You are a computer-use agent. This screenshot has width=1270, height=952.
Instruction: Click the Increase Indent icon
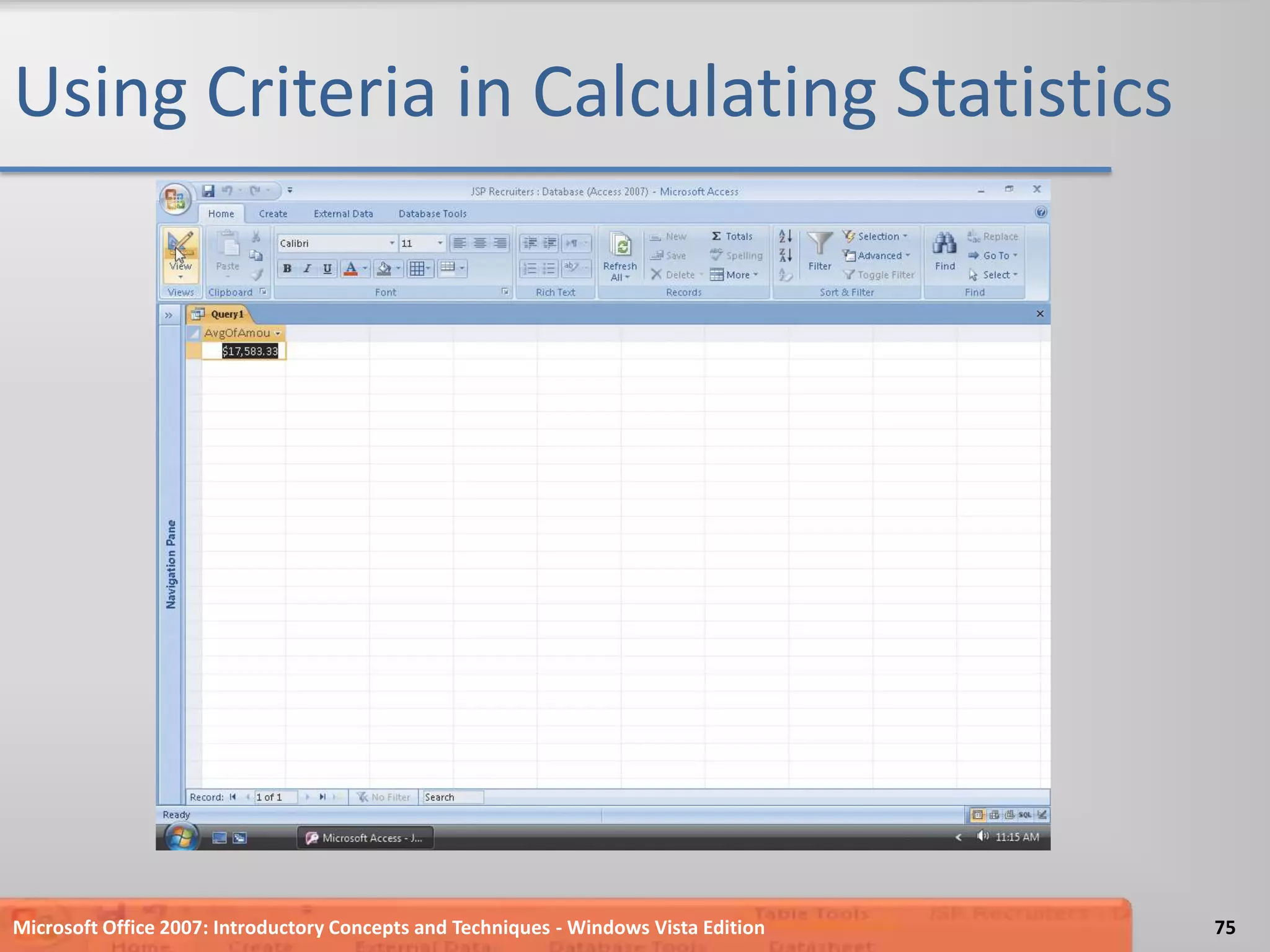click(549, 243)
